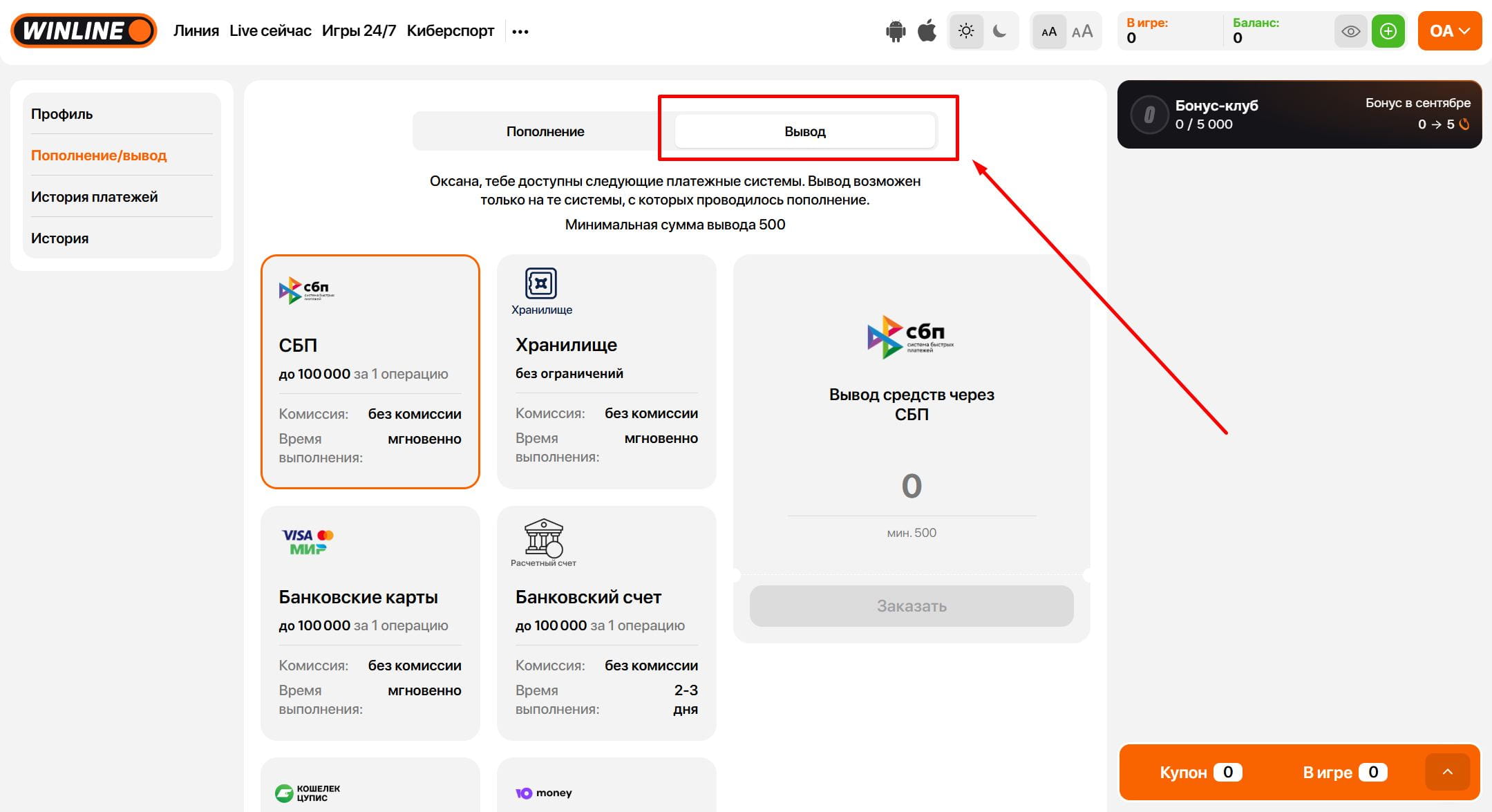The width and height of the screenshot is (1492, 812).
Task: Click 2-3 дня processing time value
Action: [x=686, y=699]
